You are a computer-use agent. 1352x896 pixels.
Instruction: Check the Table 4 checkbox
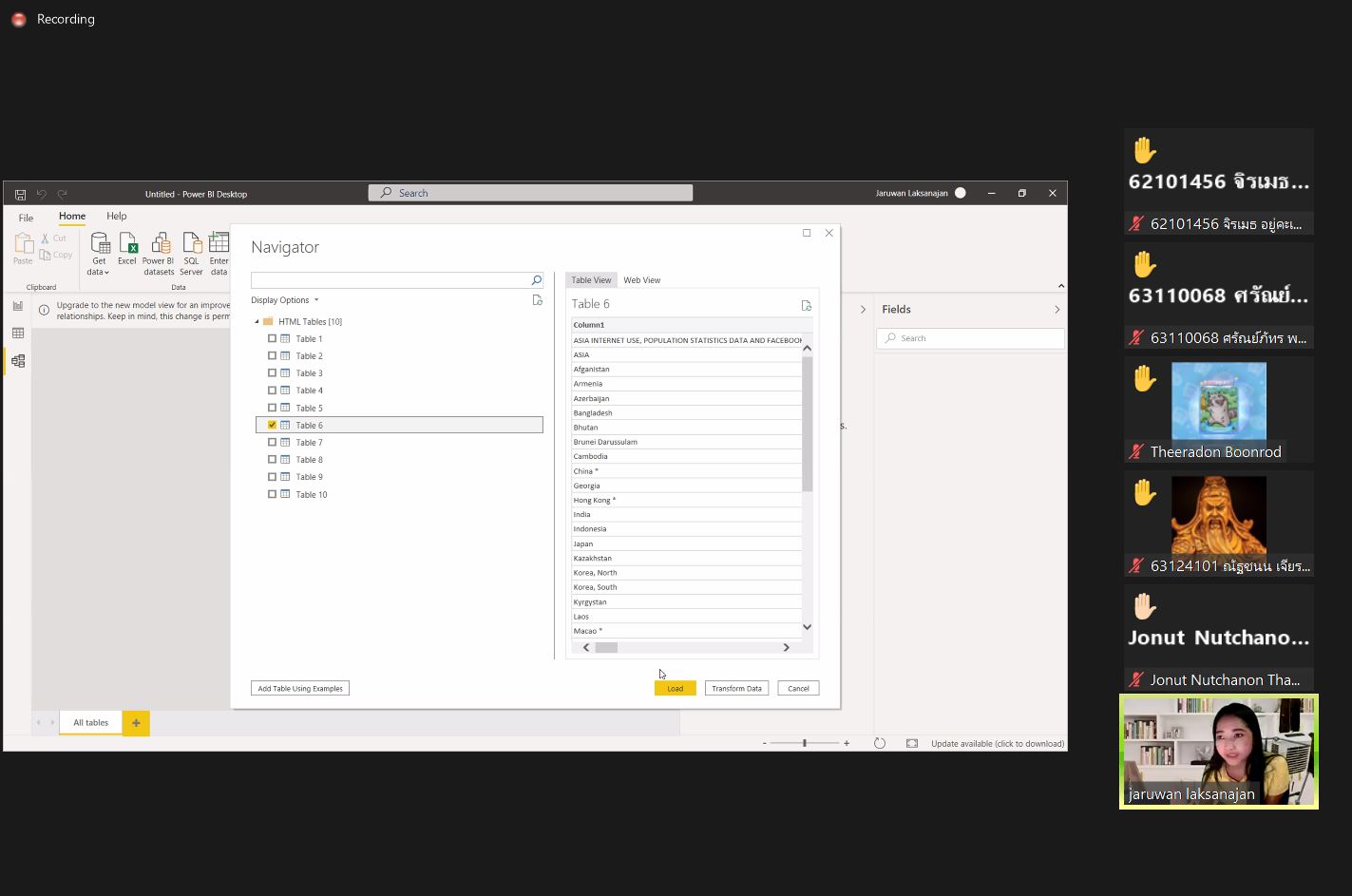coord(272,391)
